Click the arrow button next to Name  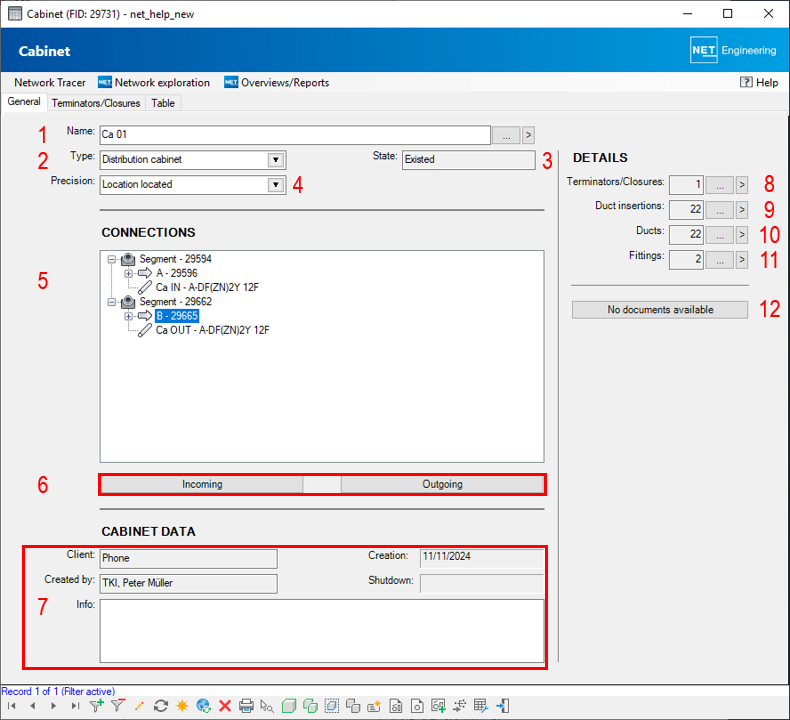coord(528,135)
